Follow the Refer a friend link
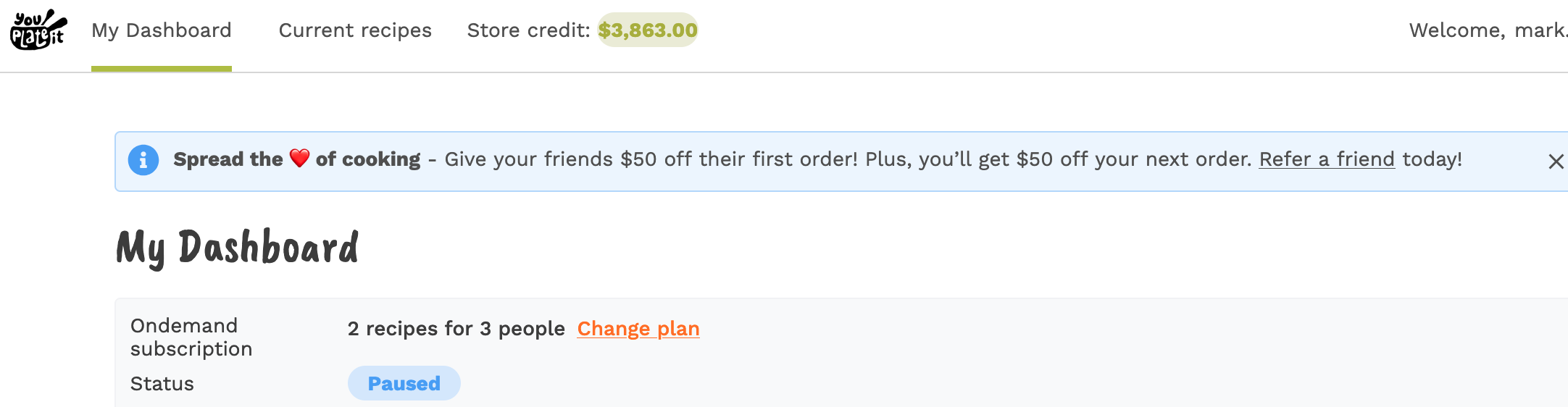 click(1326, 159)
